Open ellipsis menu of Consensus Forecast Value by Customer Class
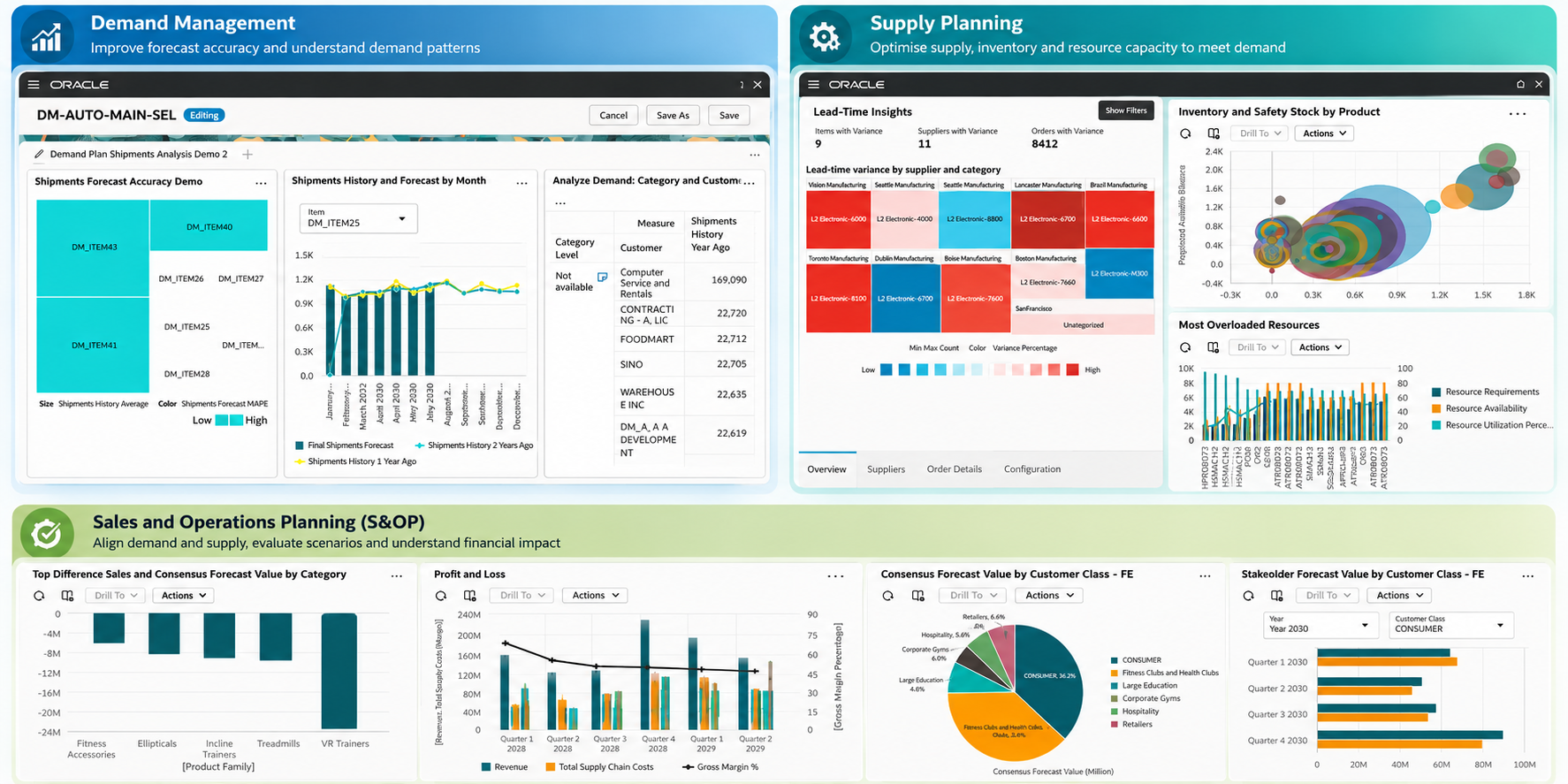This screenshot has height=784, width=1568. (x=1205, y=576)
